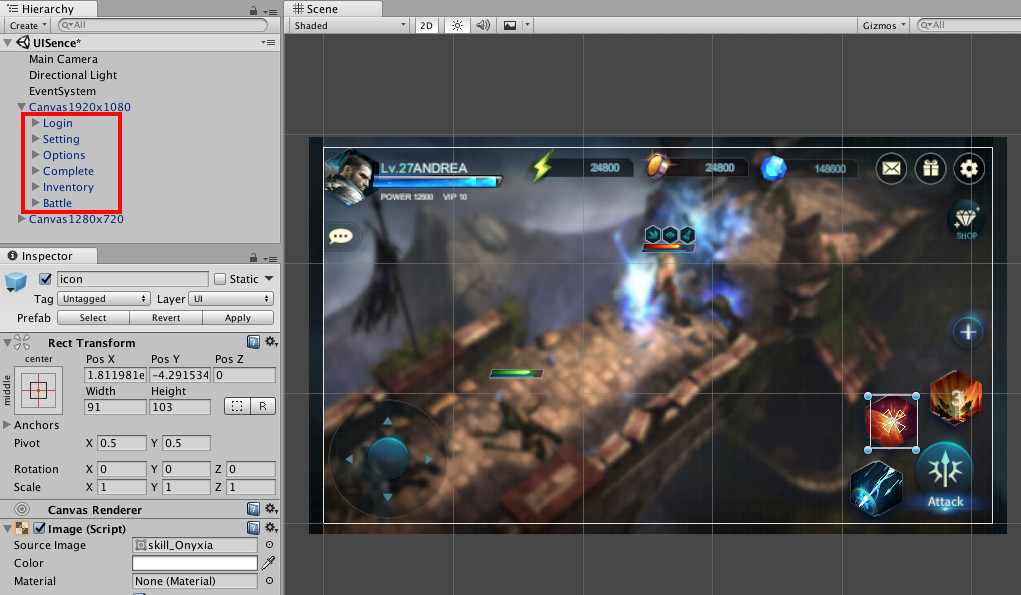Click the scene effects image icon
The image size is (1021, 595).
pos(510,25)
